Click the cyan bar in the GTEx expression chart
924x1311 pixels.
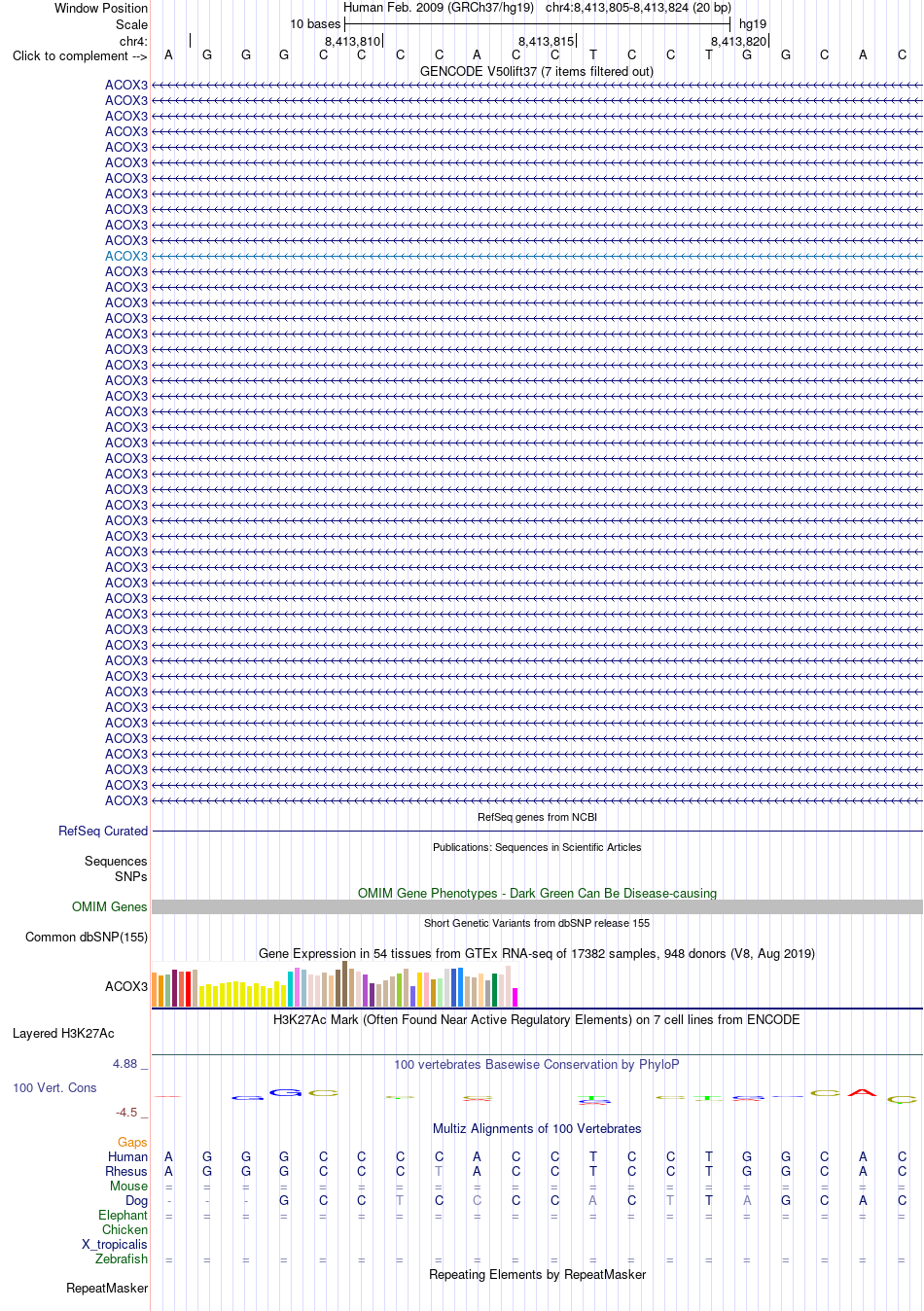(x=290, y=989)
